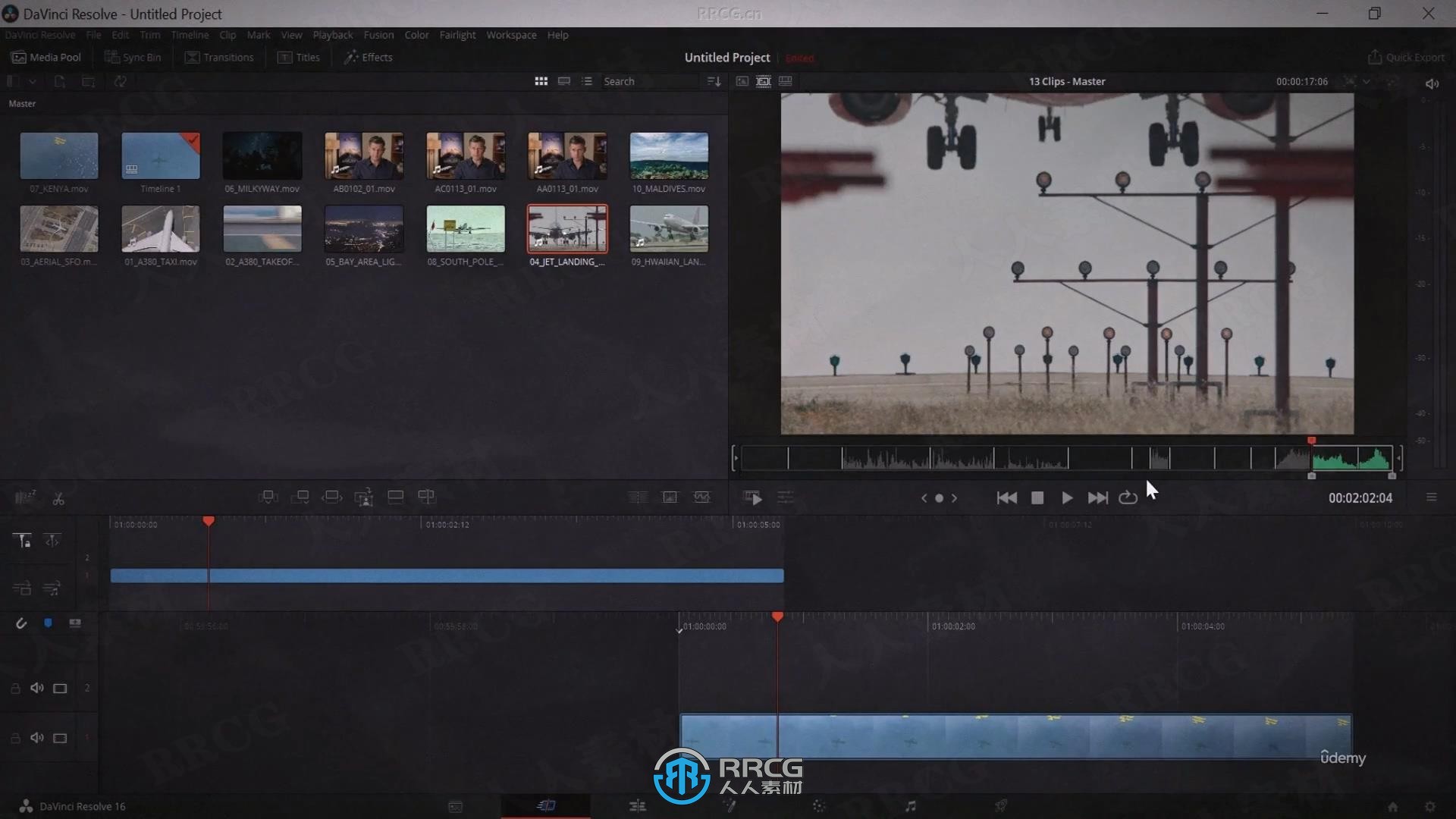Jump to next clip marker arrow

pyautogui.click(x=954, y=498)
